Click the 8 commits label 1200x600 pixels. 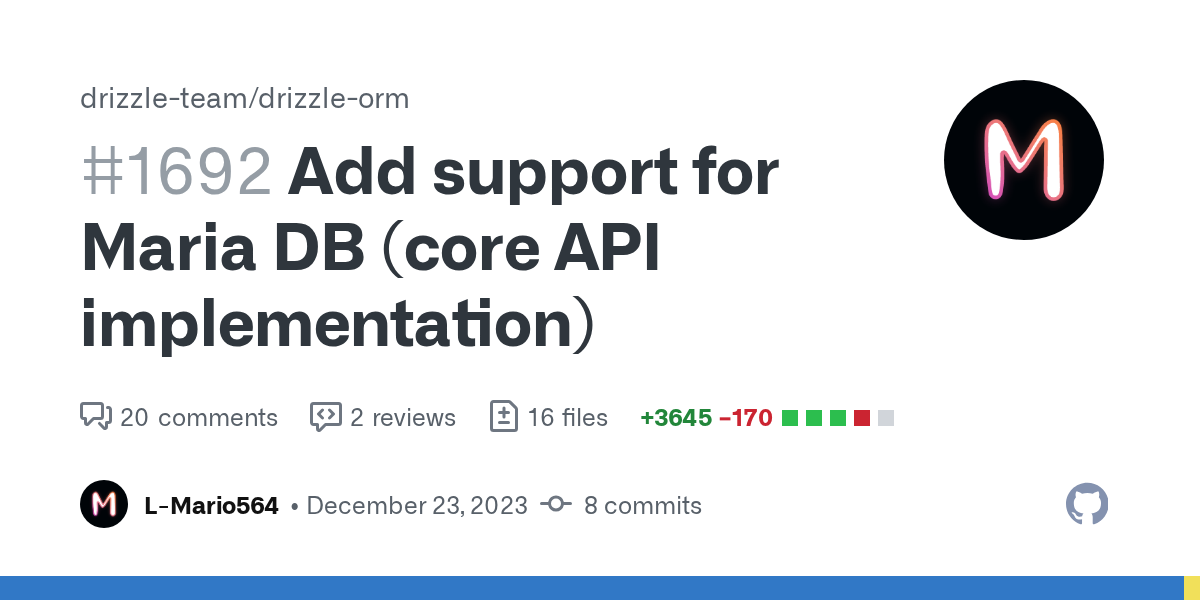point(642,506)
